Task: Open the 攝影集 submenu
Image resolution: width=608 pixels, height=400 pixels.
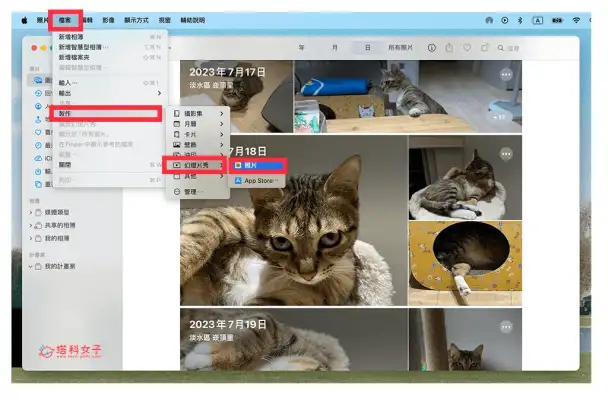Action: [x=198, y=114]
